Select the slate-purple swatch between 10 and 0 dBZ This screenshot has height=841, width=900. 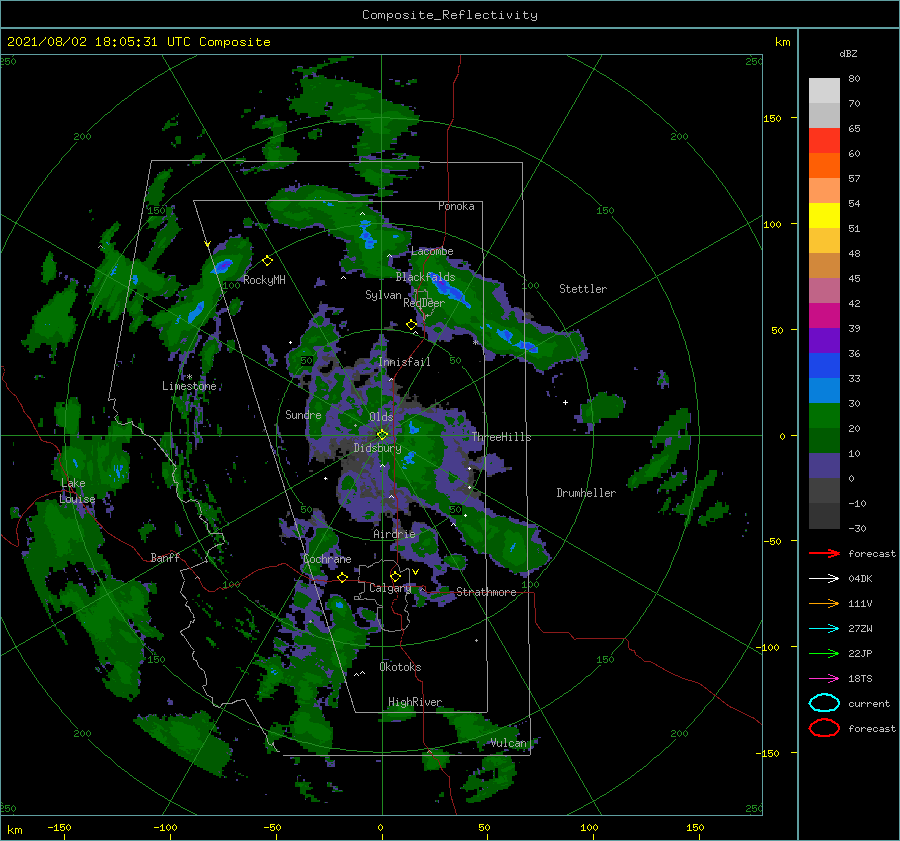tap(824, 466)
